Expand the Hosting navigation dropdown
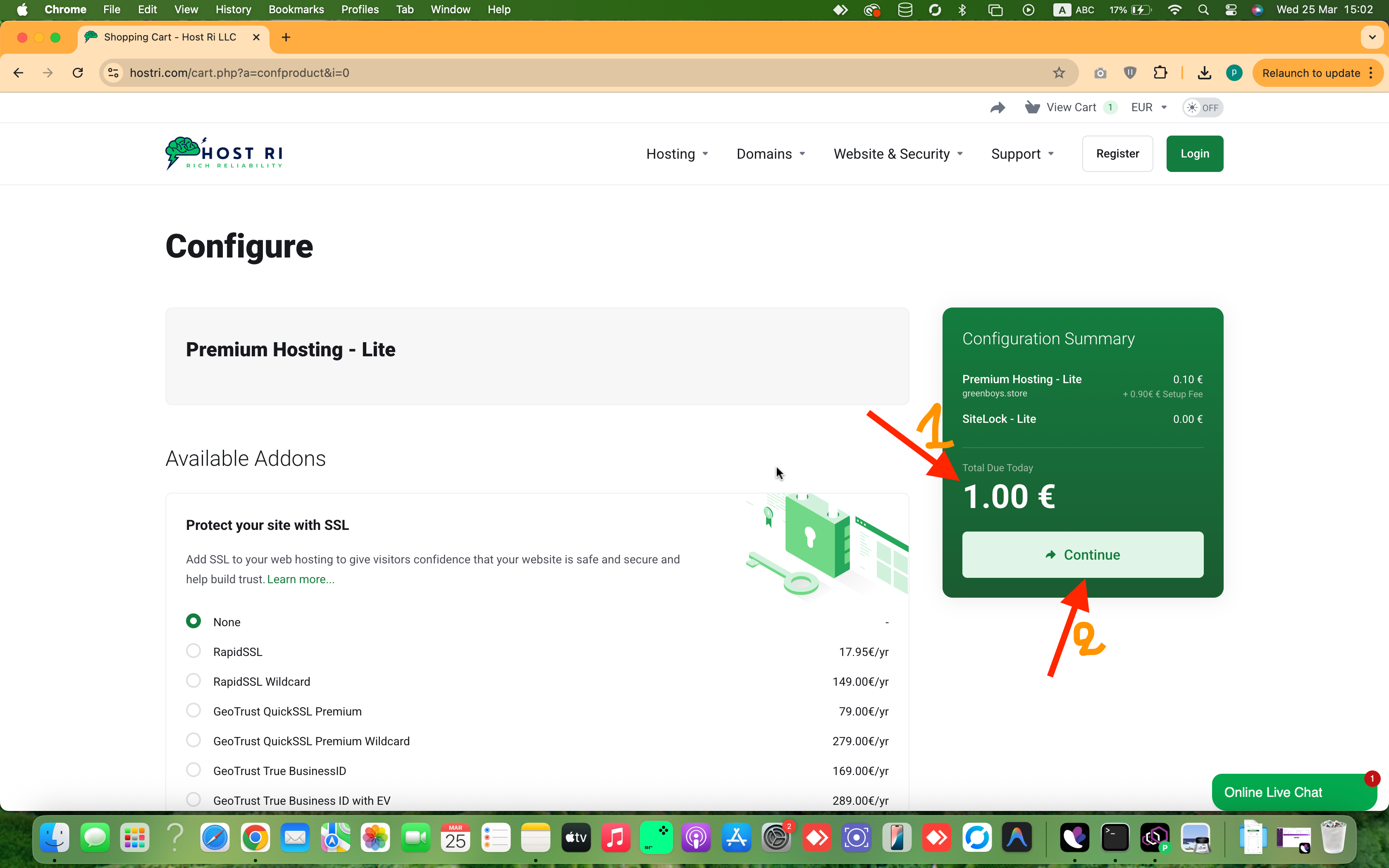Viewport: 1389px width, 868px height. (x=677, y=154)
